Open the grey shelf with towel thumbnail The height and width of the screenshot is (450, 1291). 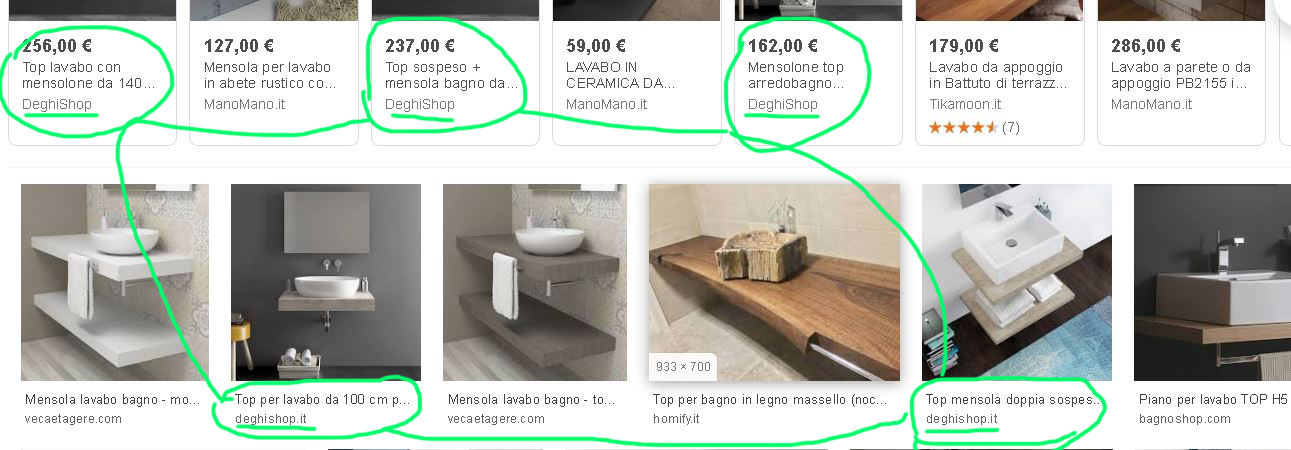[535, 282]
